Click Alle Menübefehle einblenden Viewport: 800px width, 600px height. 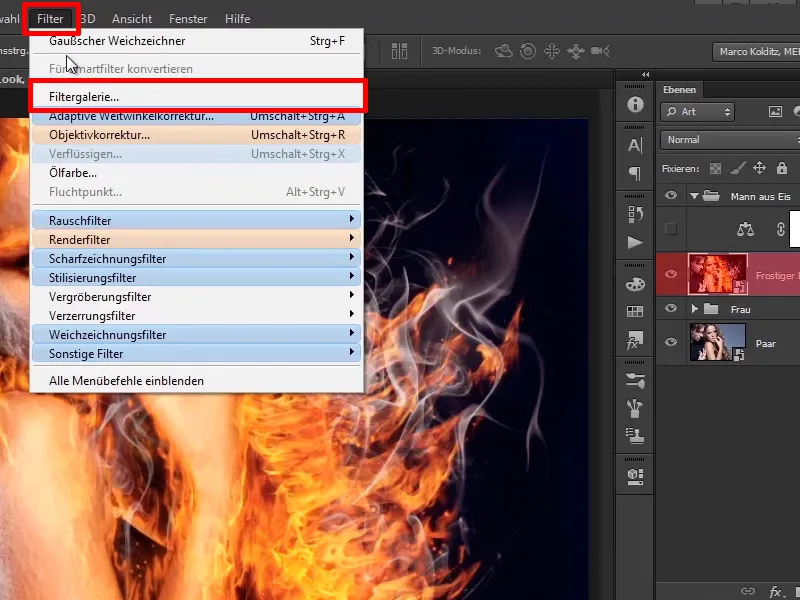click(x=196, y=381)
